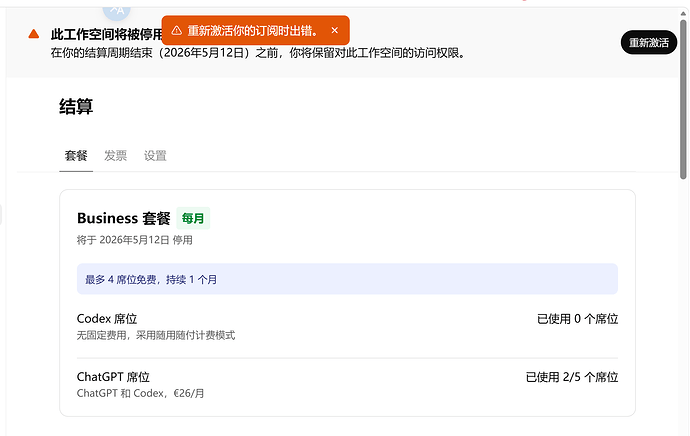Dismiss the orange error toast with X
The height and width of the screenshot is (436, 690).
coord(334,30)
